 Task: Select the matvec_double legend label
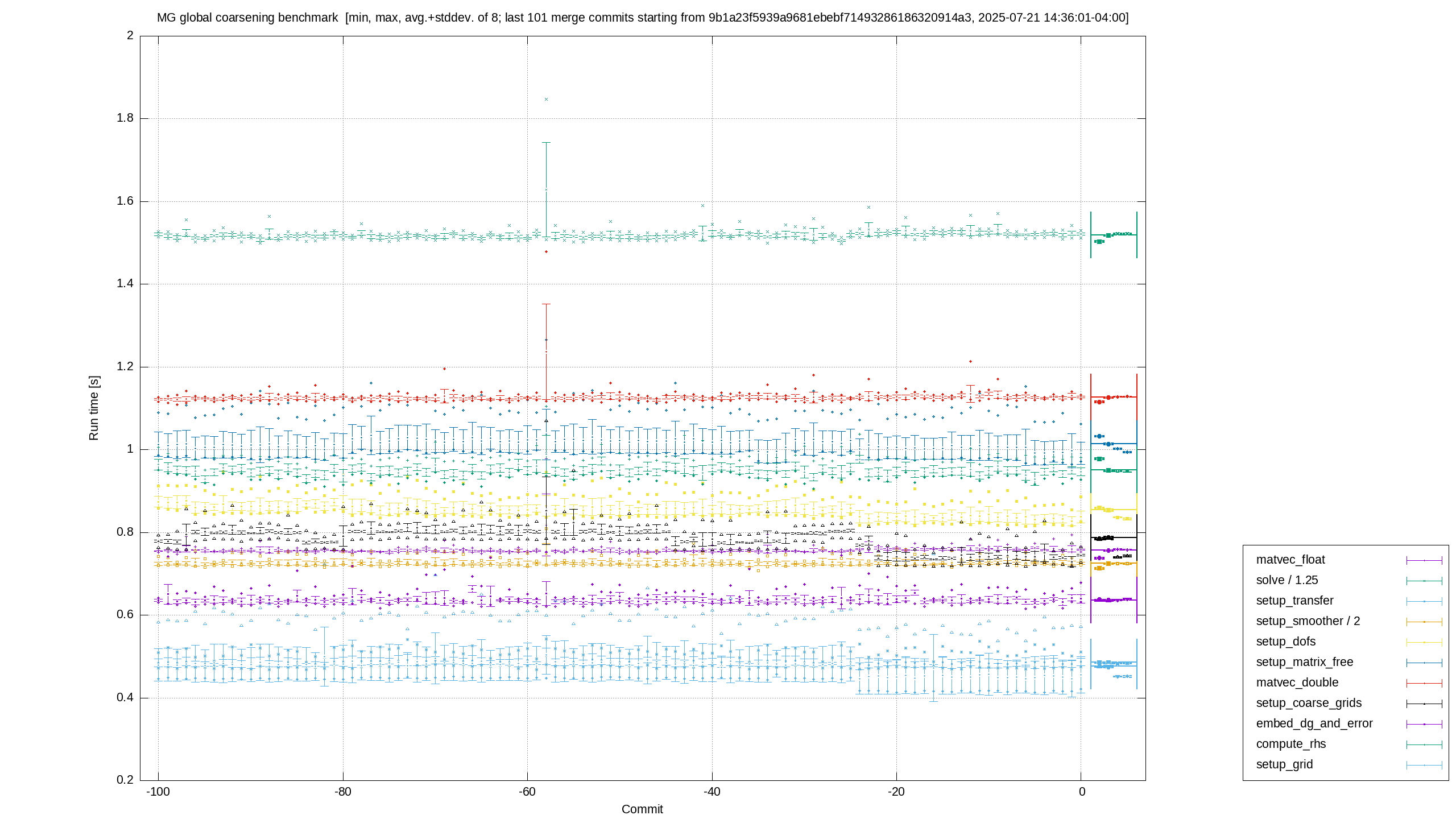point(1297,682)
